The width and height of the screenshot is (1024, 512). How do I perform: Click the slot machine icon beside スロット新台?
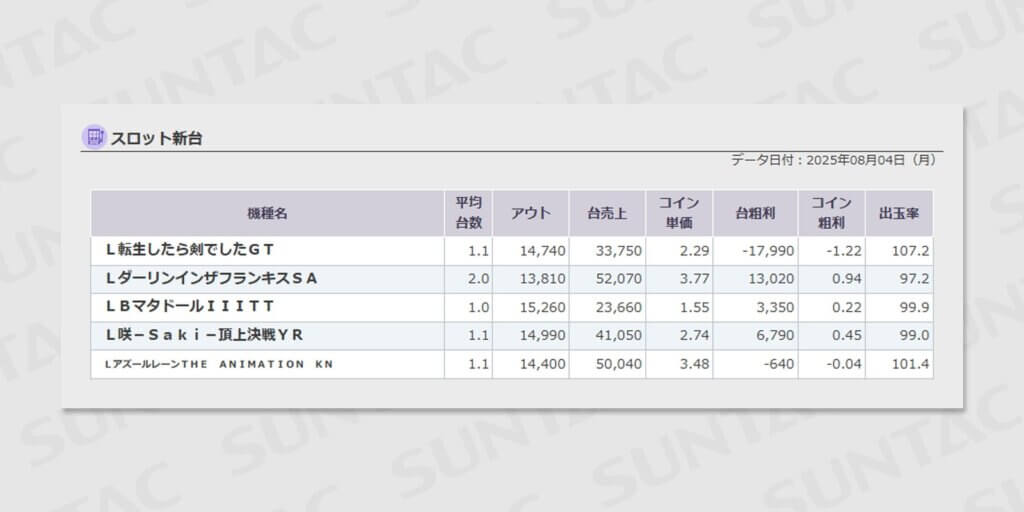(x=94, y=137)
